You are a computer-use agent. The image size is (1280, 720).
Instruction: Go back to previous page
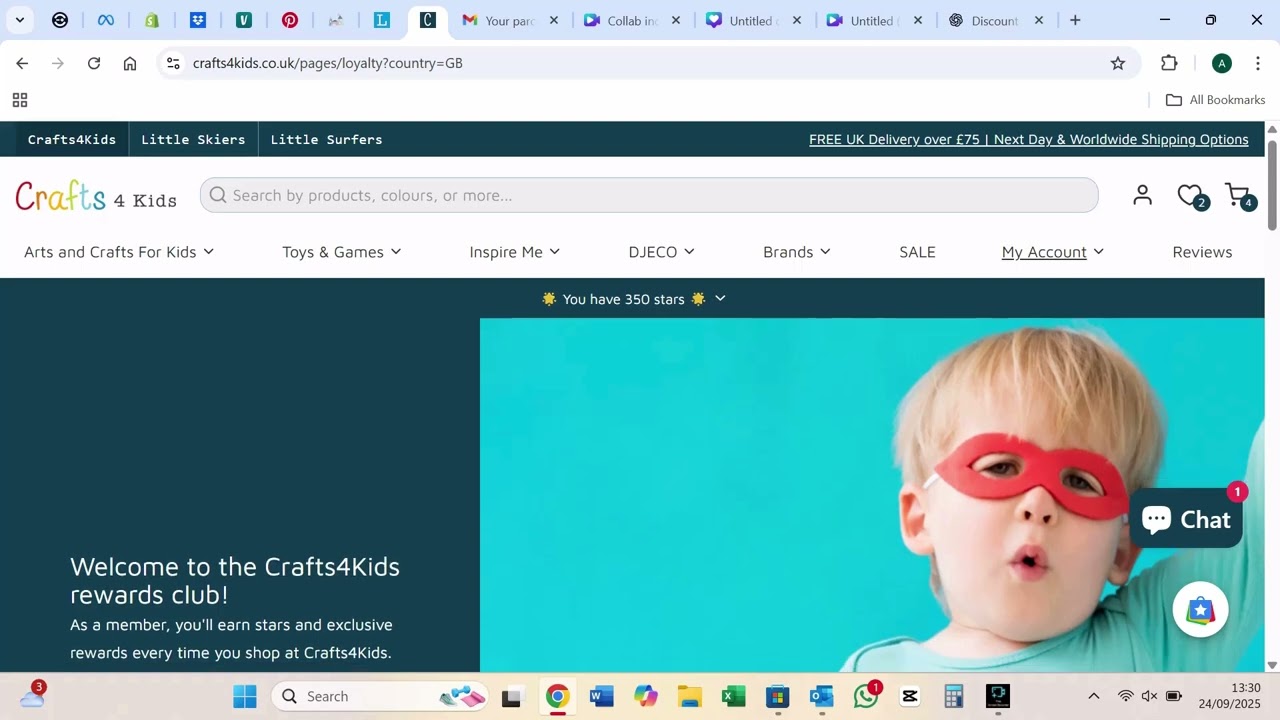22,63
